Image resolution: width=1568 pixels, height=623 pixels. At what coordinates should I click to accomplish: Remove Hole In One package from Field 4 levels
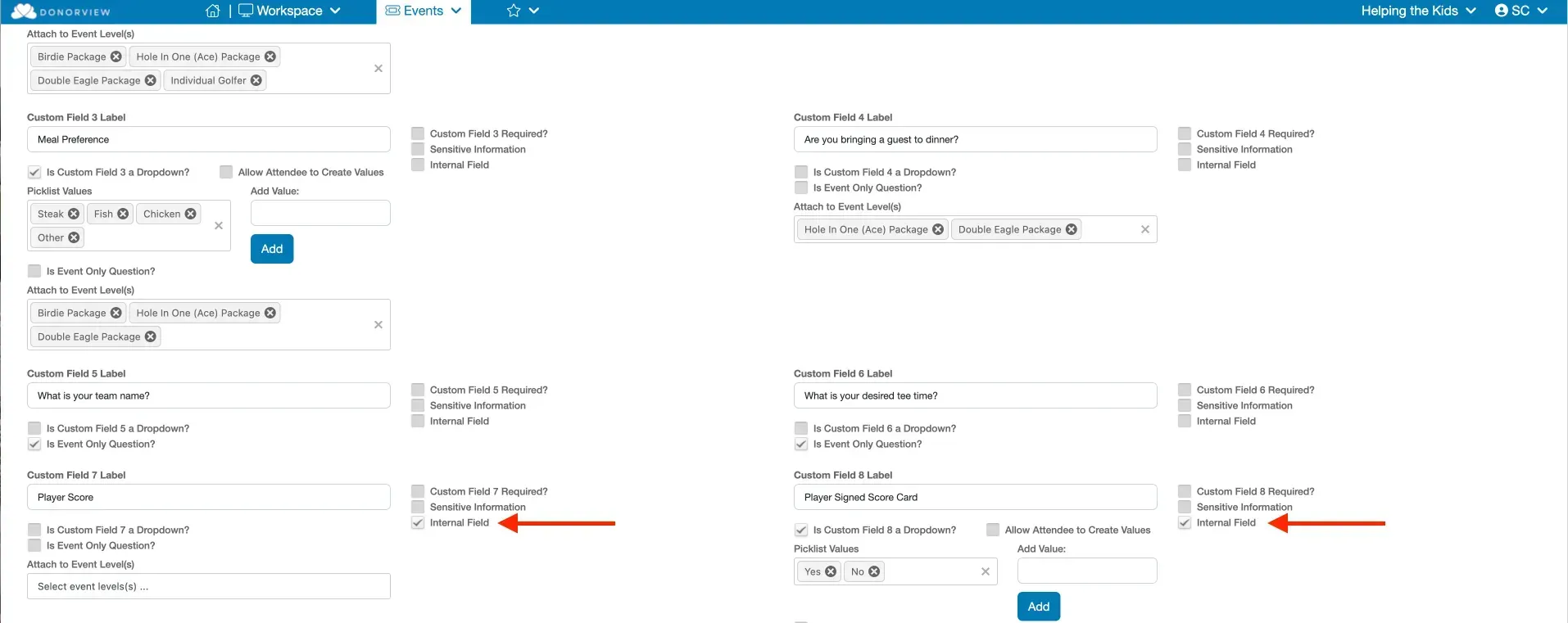click(x=938, y=229)
